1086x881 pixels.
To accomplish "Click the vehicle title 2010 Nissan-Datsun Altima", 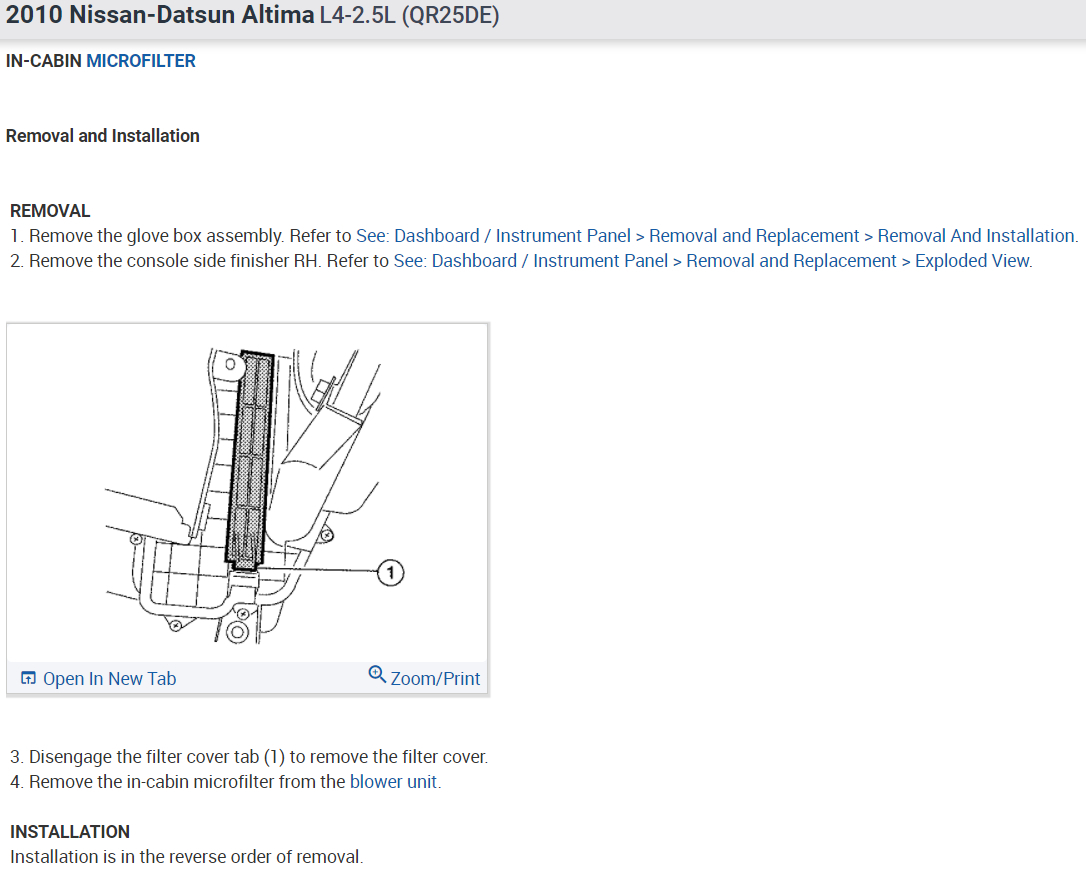I will 160,15.
